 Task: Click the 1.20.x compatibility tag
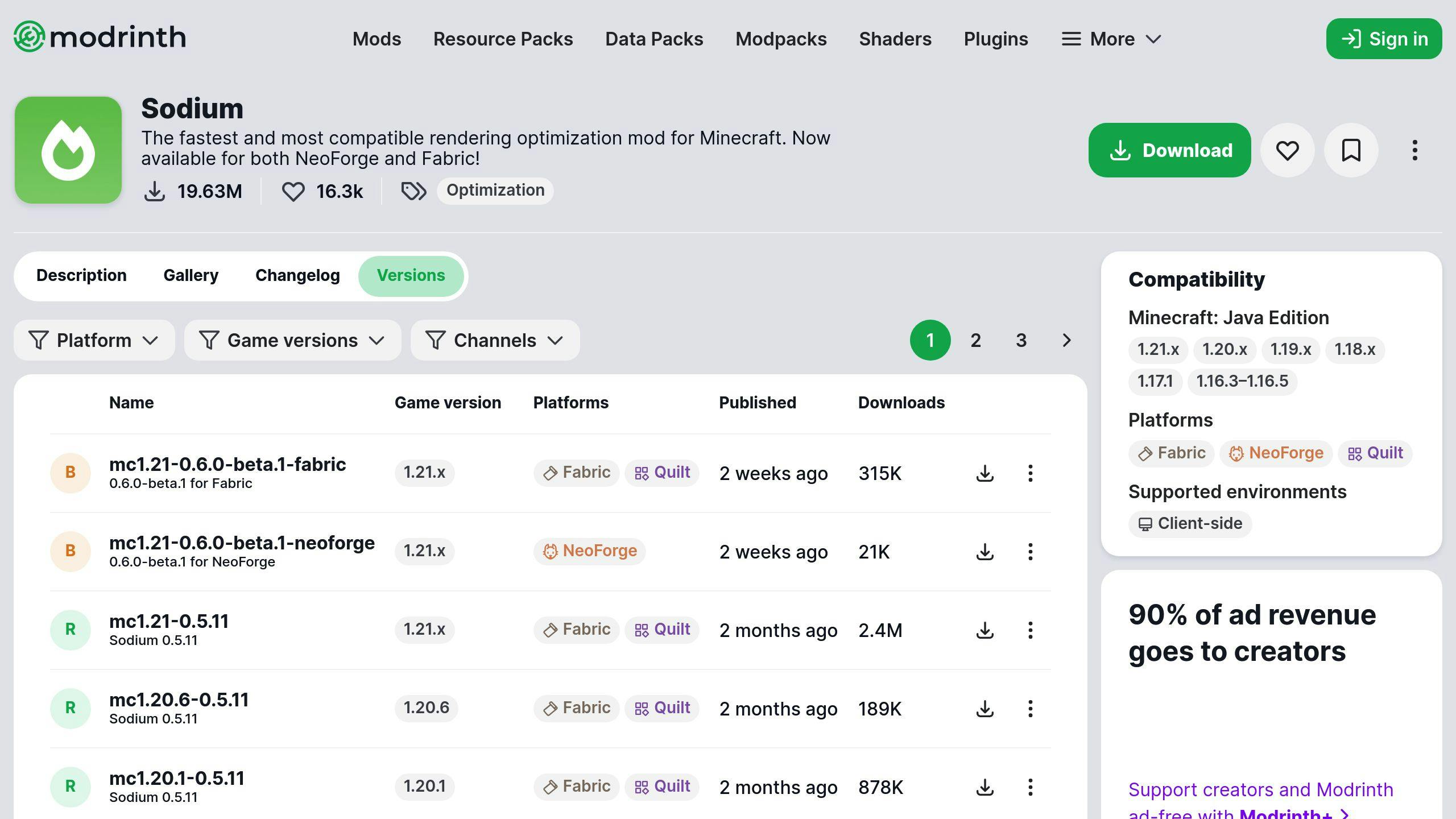(x=1225, y=349)
